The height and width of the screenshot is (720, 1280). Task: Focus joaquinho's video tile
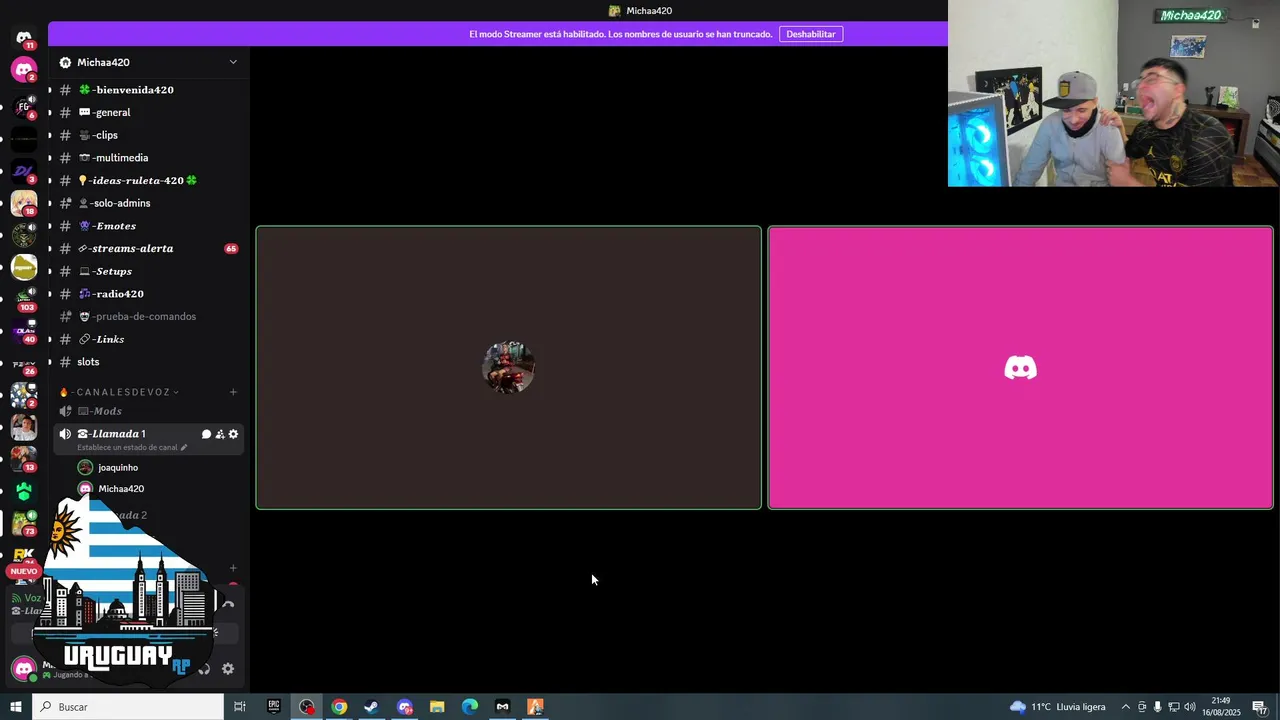[x=508, y=368]
